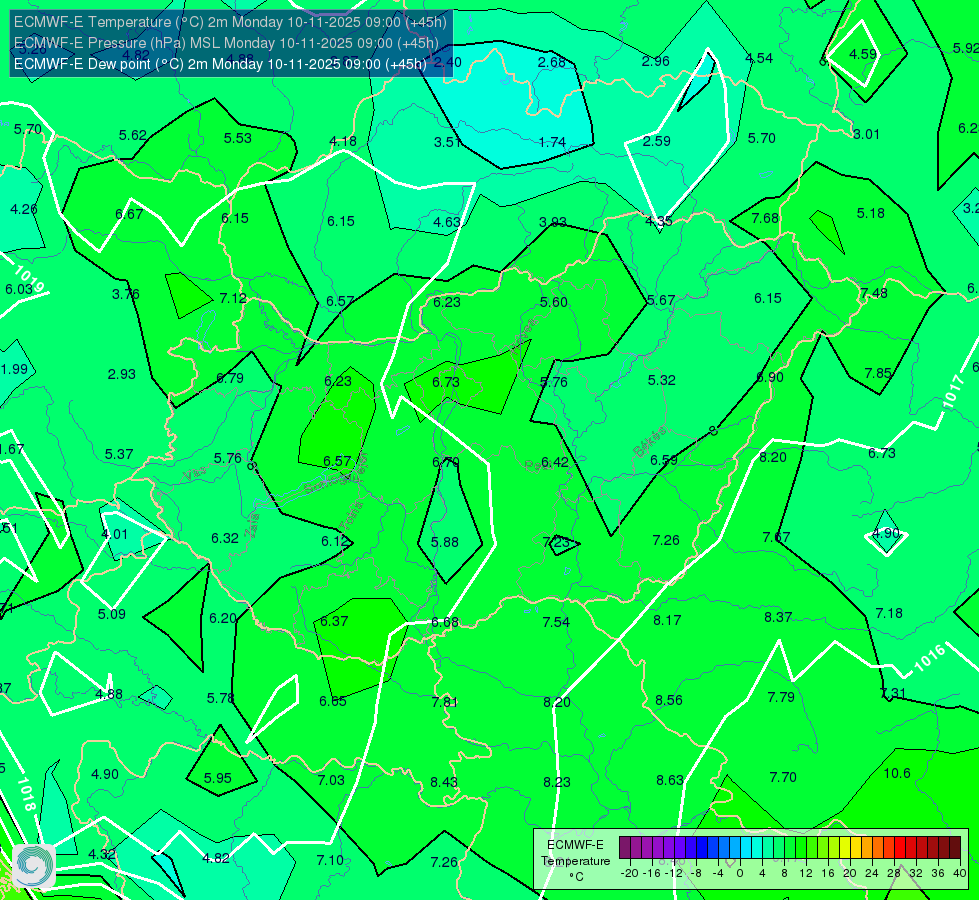
Task: Click the 6.42 temperature value
Action: (555, 462)
